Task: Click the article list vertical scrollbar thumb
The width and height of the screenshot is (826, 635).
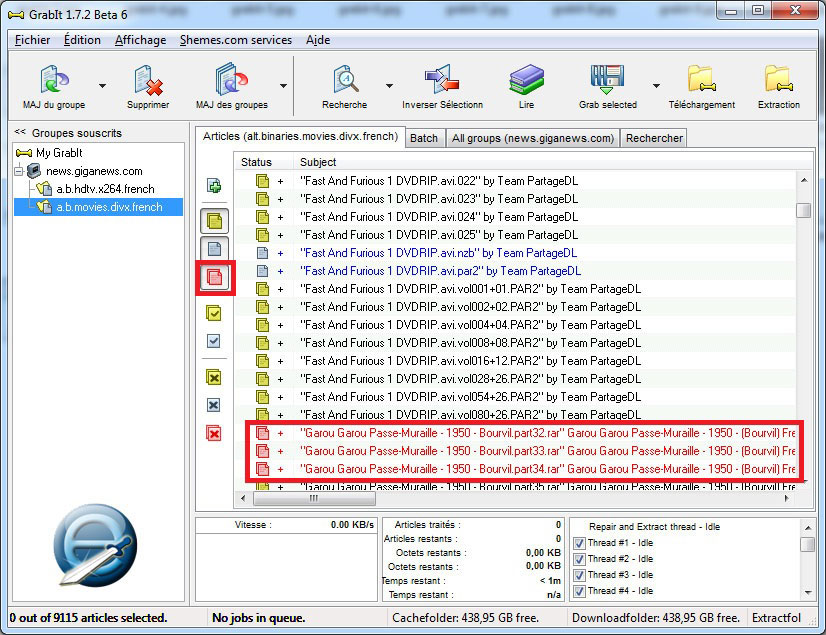Action: pos(803,210)
